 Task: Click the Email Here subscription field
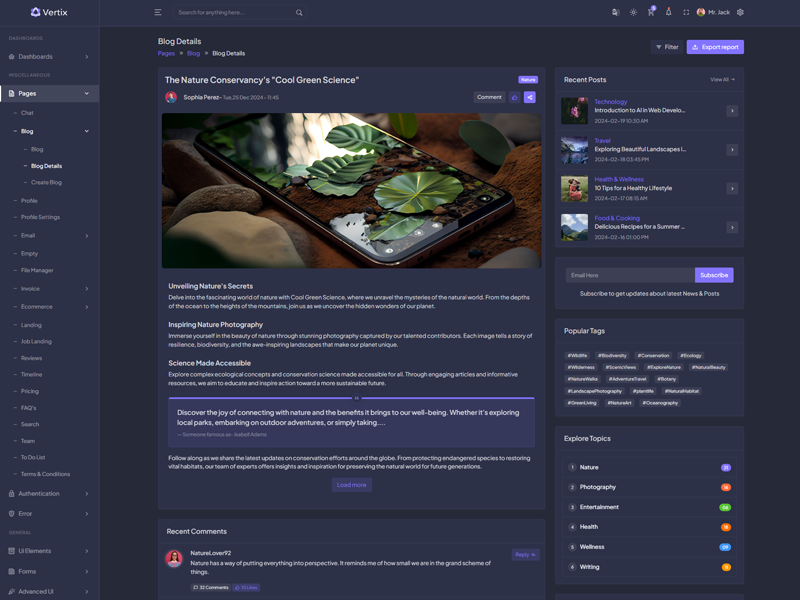(629, 275)
